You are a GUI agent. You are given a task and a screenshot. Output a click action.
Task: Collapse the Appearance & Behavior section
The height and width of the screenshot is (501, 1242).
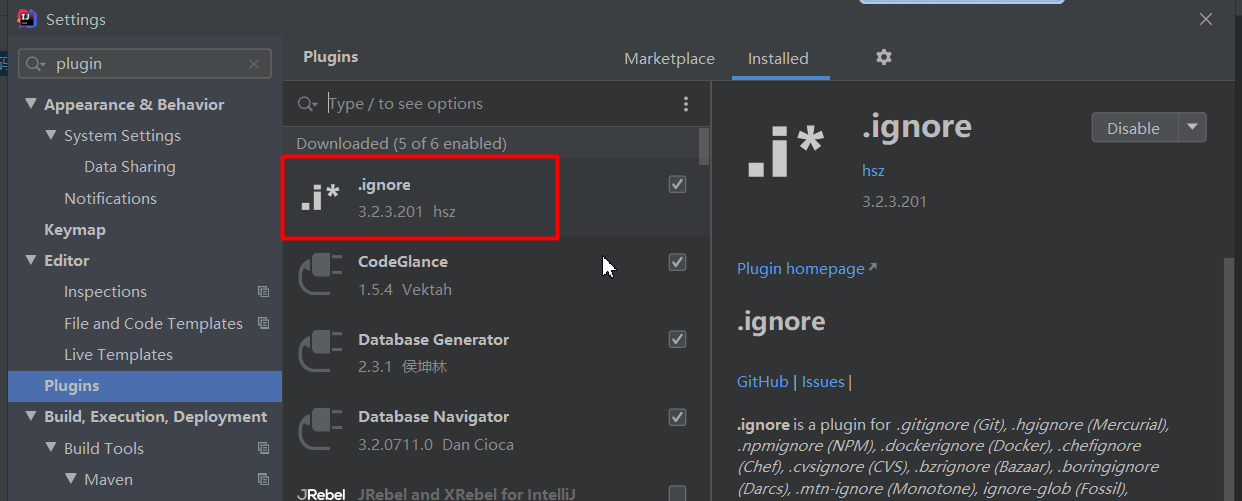(31, 105)
